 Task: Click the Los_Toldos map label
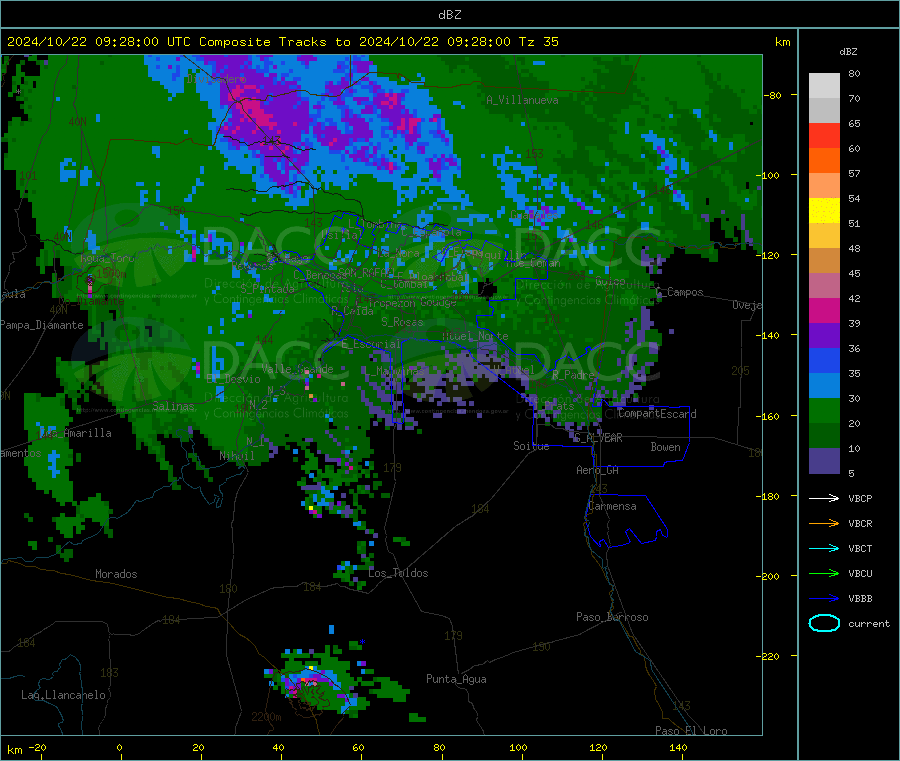pos(398,573)
